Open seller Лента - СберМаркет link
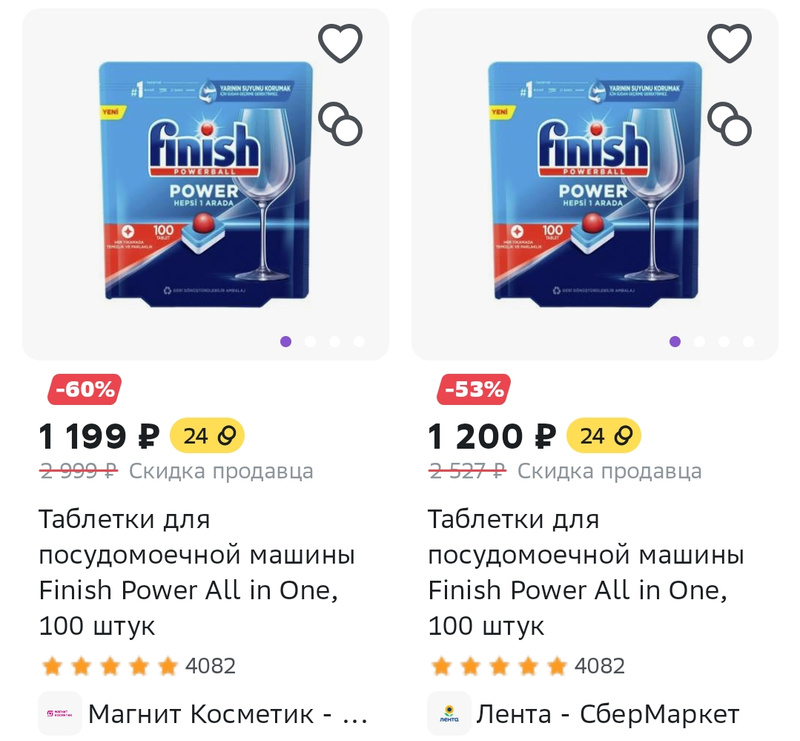800x741 pixels. click(608, 714)
